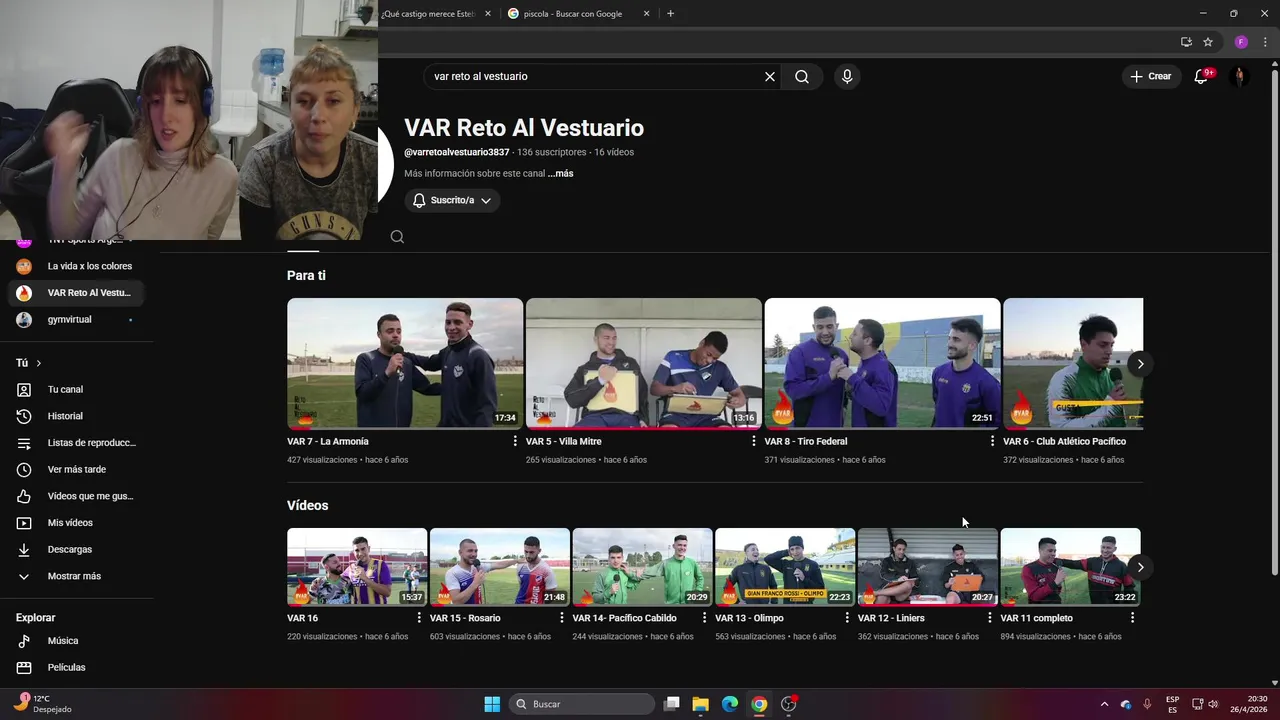
Task: Click the Chrome profile avatar
Action: 1241,42
